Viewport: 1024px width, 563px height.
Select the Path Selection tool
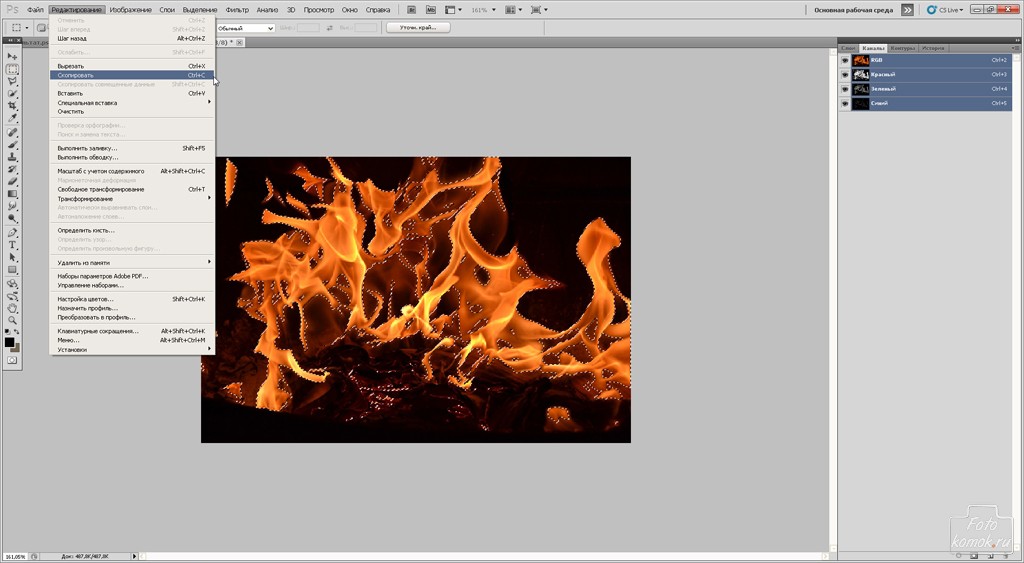point(12,258)
